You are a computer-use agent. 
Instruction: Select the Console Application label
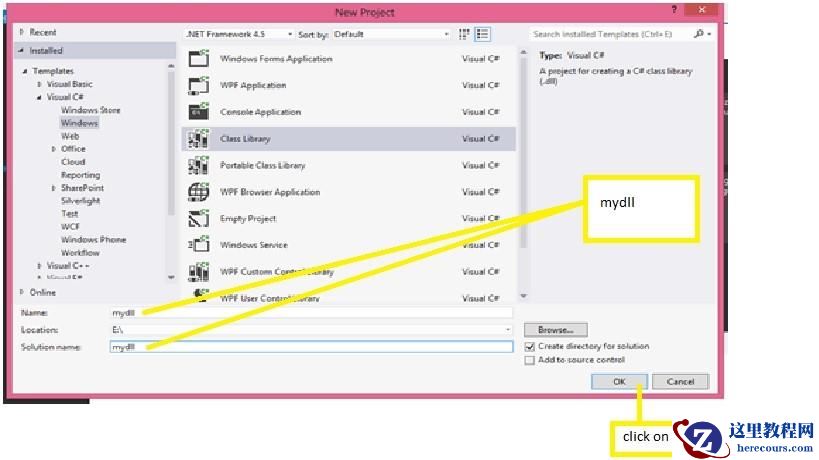261,112
